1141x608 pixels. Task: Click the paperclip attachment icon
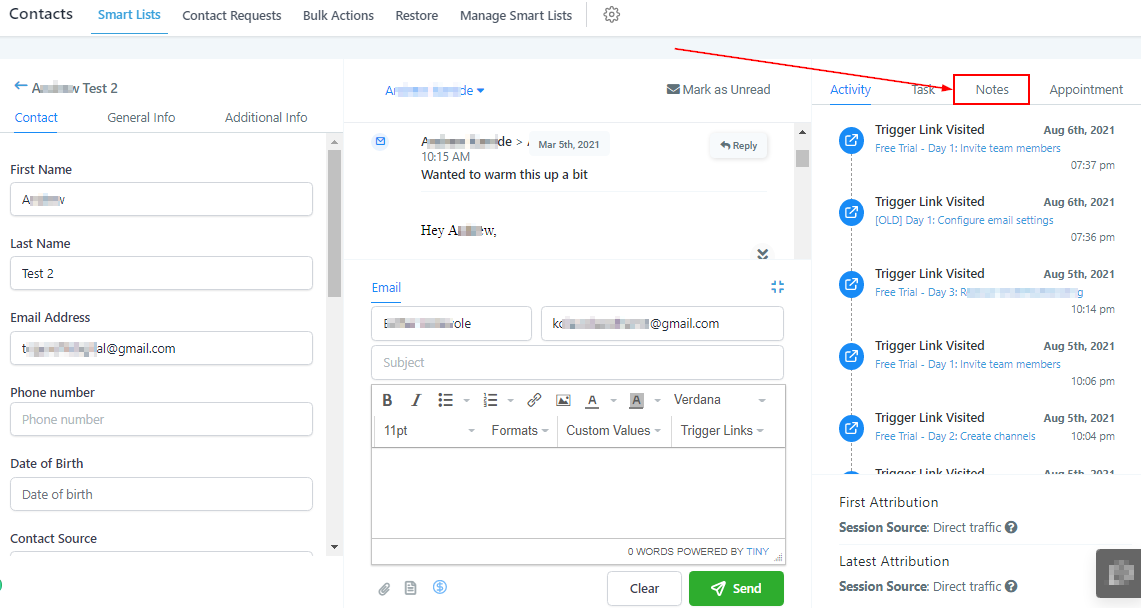pyautogui.click(x=384, y=589)
